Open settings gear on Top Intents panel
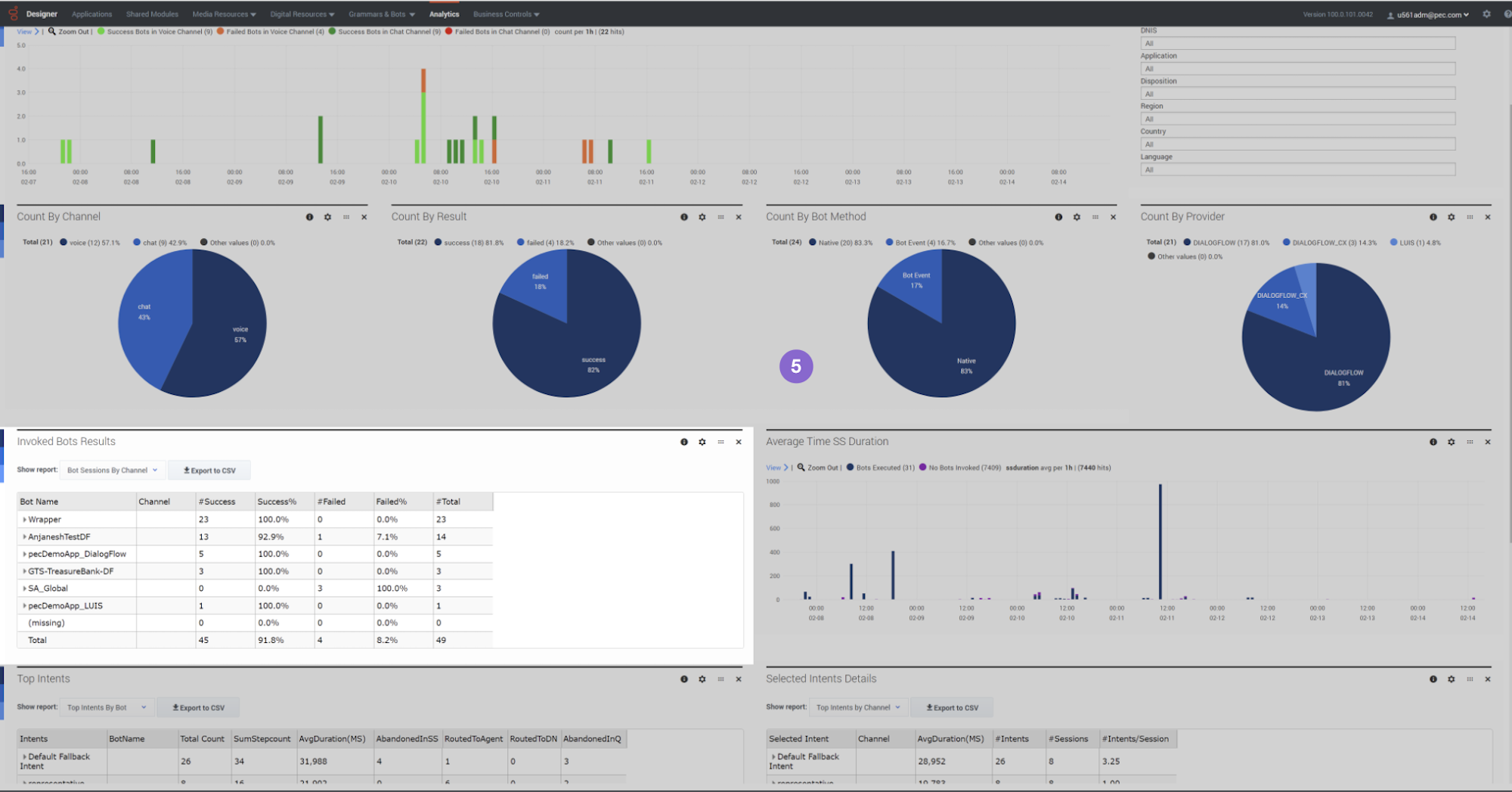The width and height of the screenshot is (1512, 792). click(702, 679)
